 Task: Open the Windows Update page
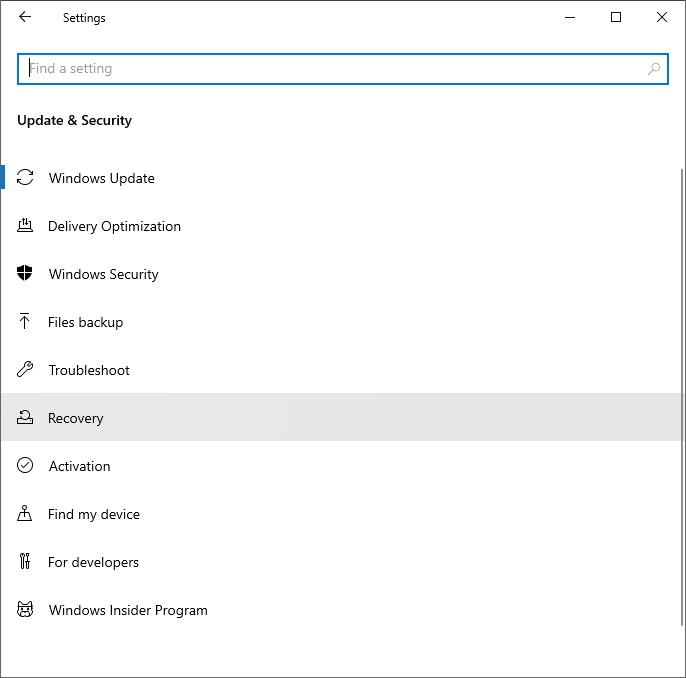[x=341, y=178]
